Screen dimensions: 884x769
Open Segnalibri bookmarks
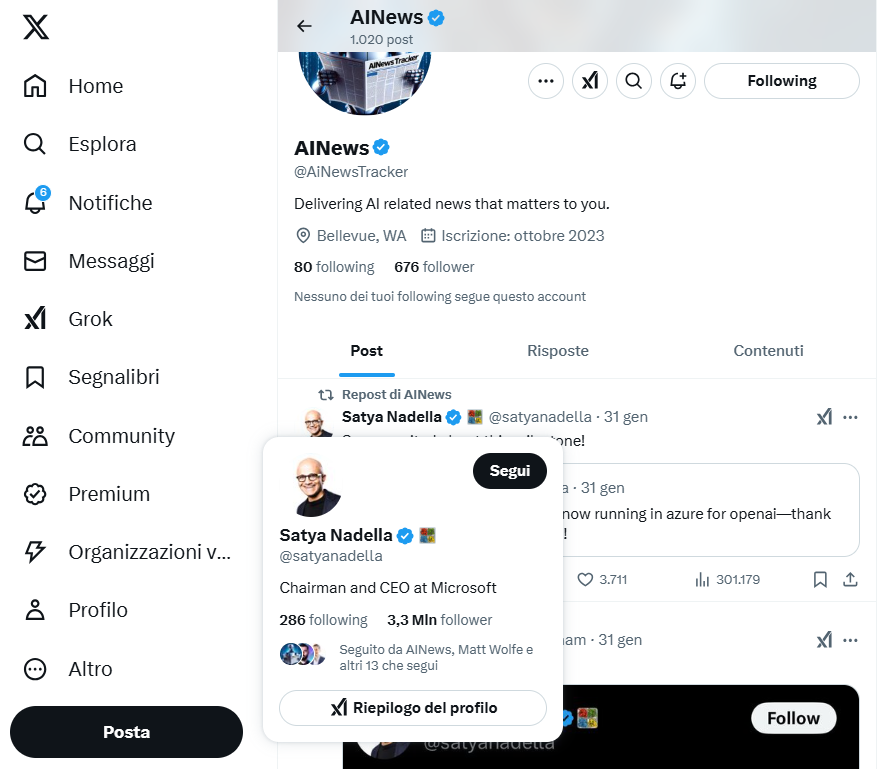[x=92, y=377]
